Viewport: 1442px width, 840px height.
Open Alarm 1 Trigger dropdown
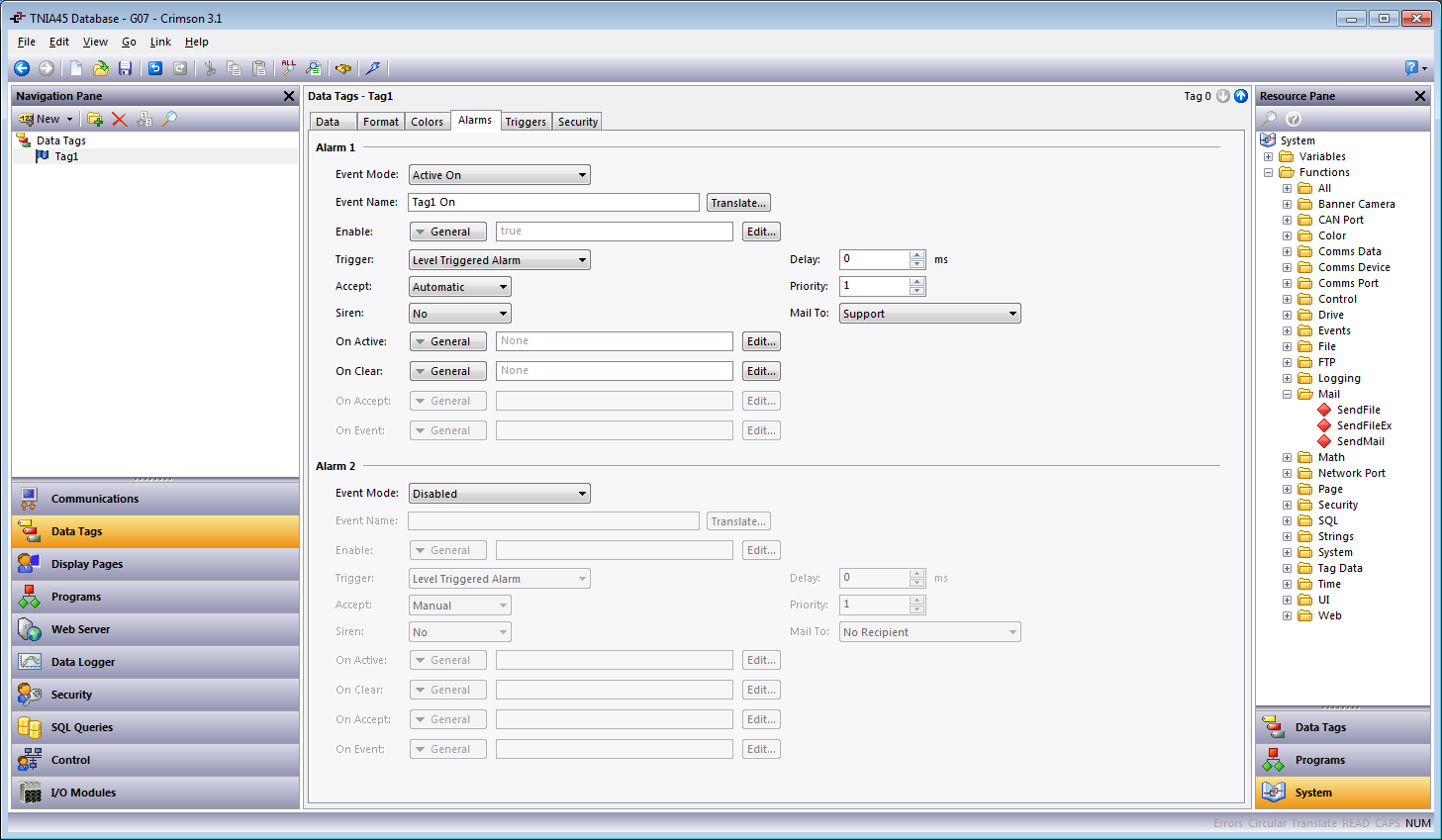[500, 260]
